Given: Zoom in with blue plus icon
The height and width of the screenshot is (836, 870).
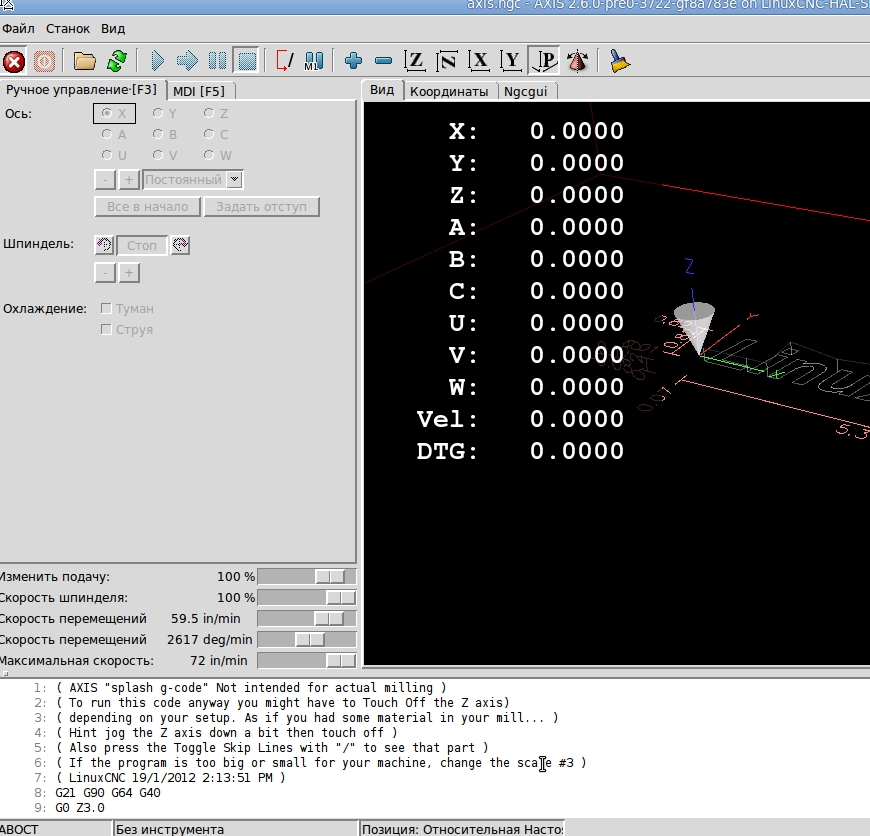Looking at the screenshot, I should pos(353,61).
